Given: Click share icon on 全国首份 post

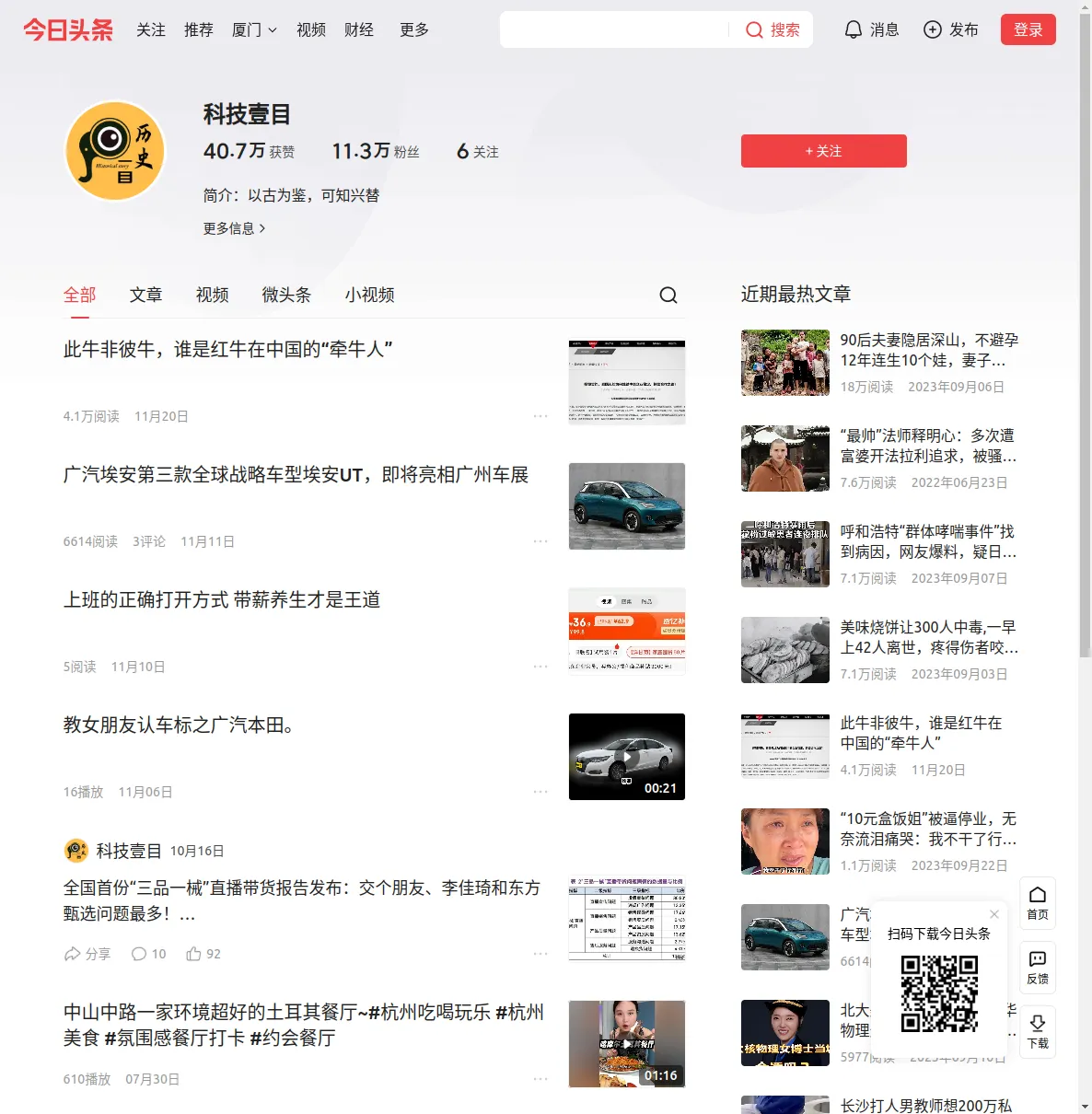Looking at the screenshot, I should [72, 954].
